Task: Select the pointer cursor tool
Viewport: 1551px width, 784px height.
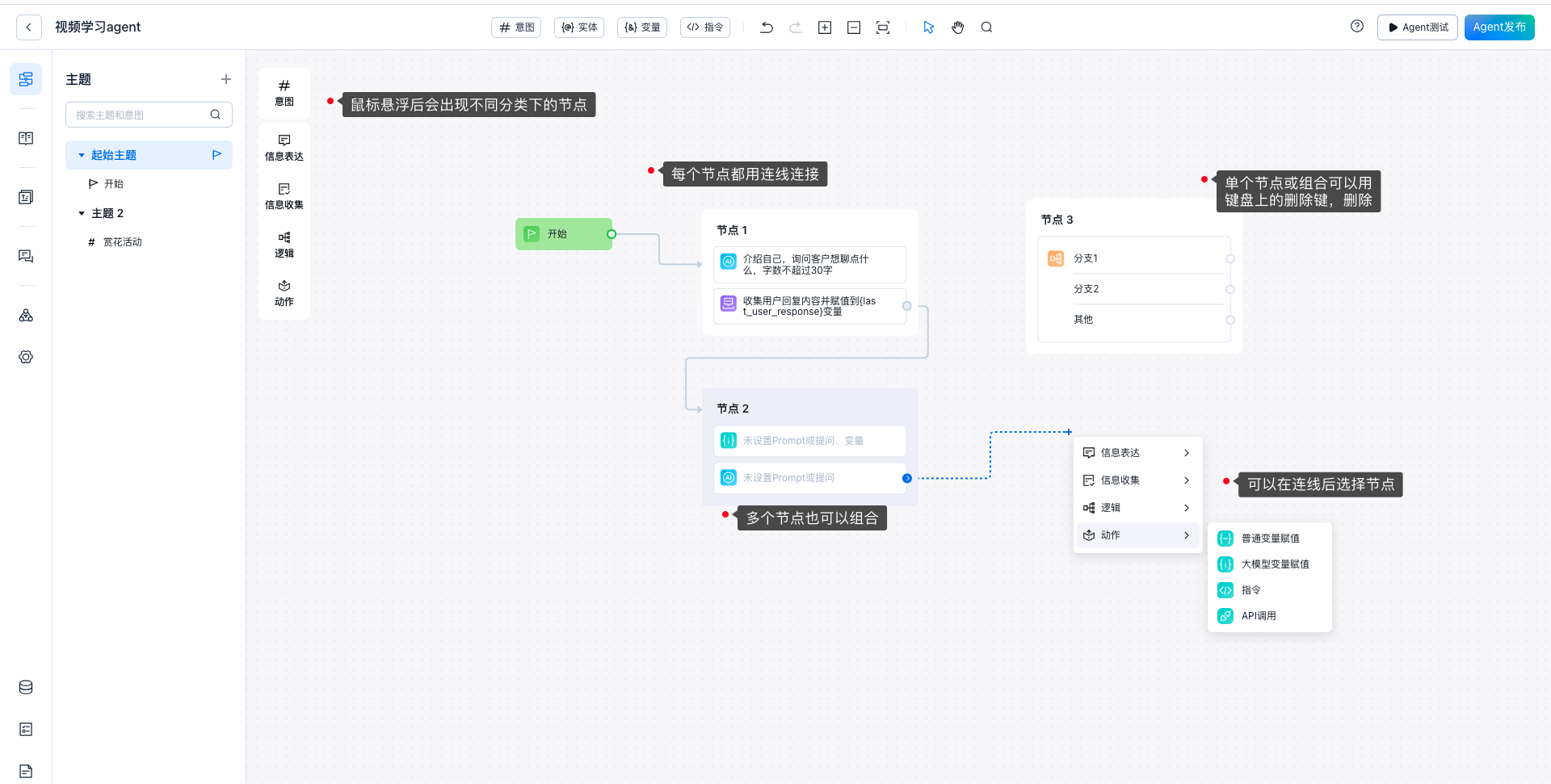Action: coord(928,27)
